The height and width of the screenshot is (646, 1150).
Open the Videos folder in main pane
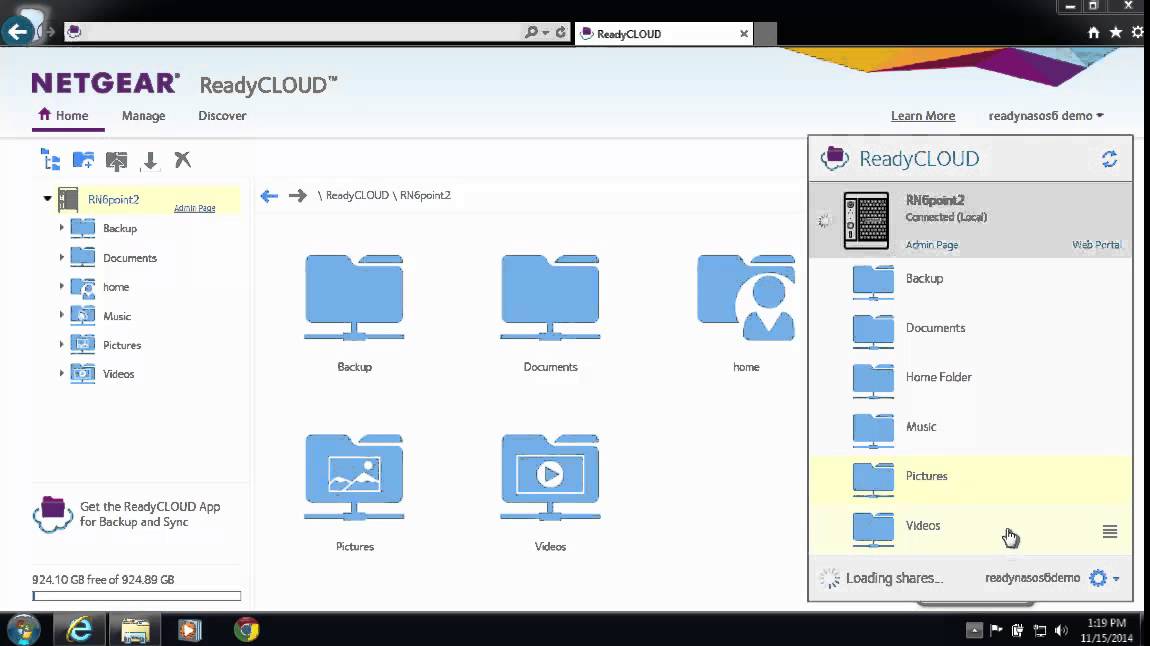click(x=550, y=477)
